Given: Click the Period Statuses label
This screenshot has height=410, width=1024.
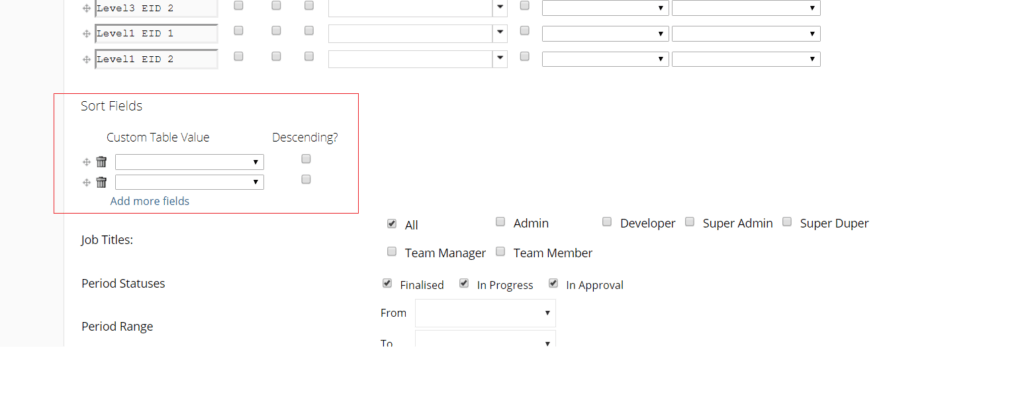Looking at the screenshot, I should 123,284.
